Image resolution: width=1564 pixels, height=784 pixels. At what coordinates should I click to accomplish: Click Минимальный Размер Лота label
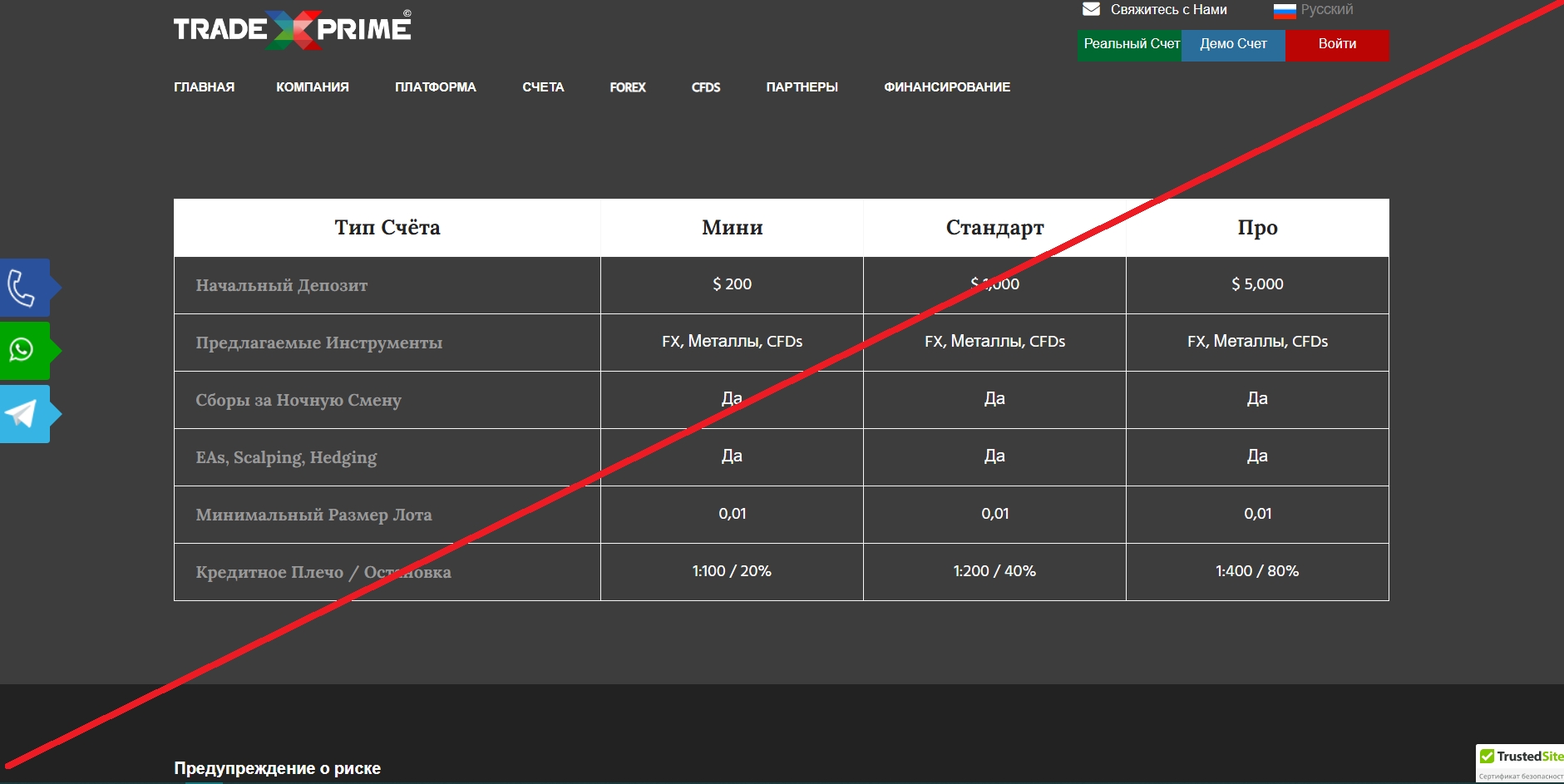coord(313,515)
